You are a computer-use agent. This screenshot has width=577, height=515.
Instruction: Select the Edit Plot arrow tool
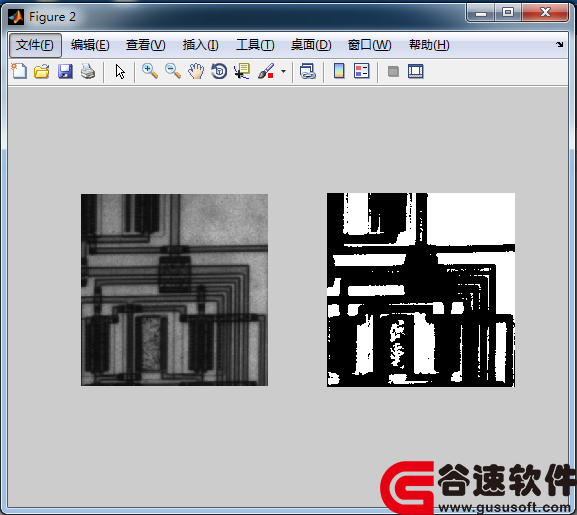coord(120,71)
